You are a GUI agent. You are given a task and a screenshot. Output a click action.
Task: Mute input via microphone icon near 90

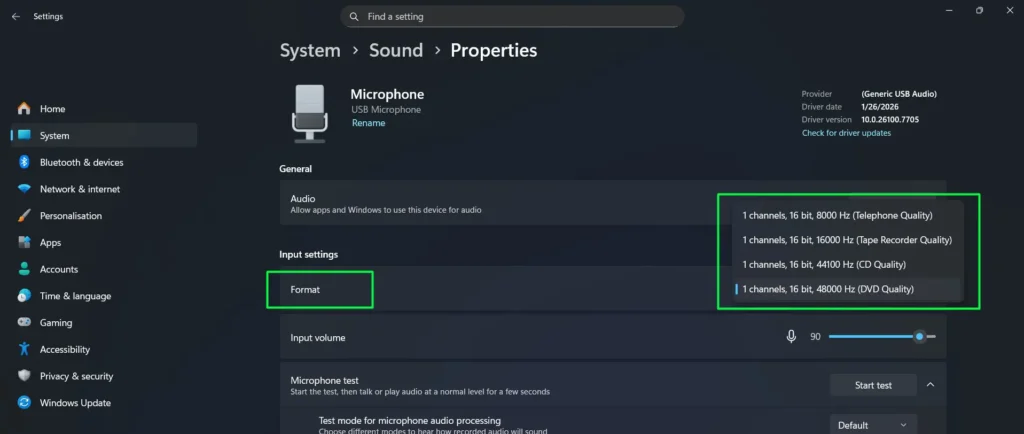[791, 337]
